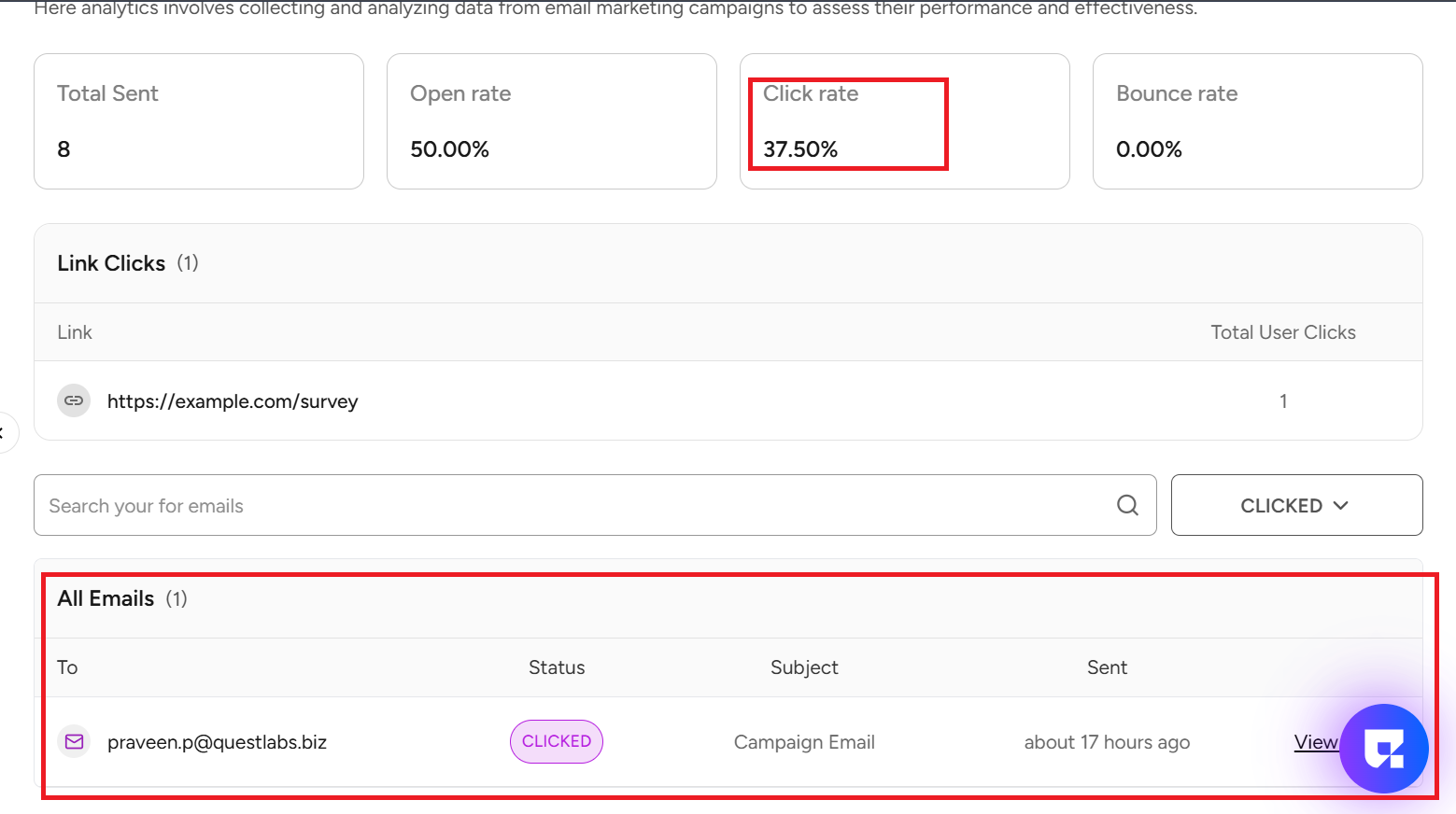Viewport: 1456px width, 814px height.
Task: Select the Total Sent stat card
Action: pos(198,121)
